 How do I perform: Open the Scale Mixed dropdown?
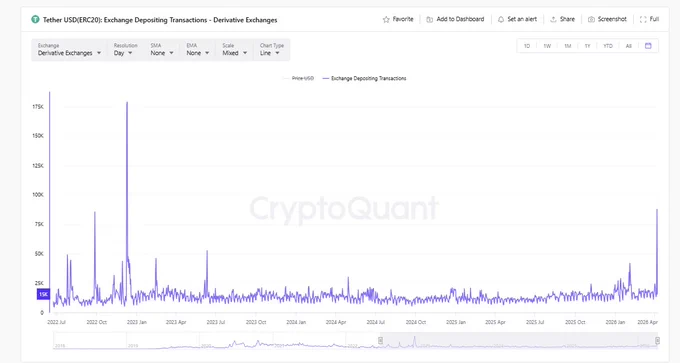234,49
